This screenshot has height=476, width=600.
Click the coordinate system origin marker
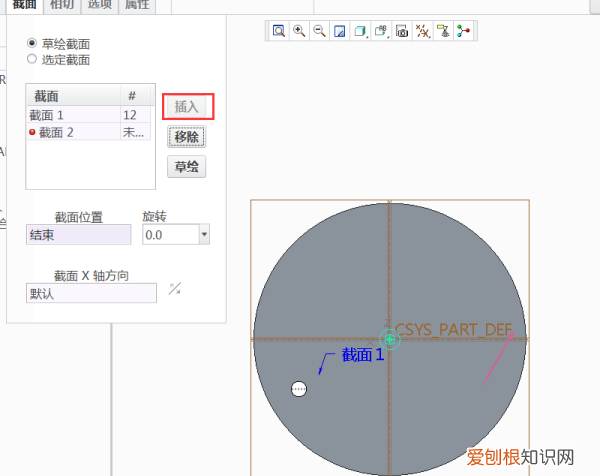pyautogui.click(x=390, y=339)
